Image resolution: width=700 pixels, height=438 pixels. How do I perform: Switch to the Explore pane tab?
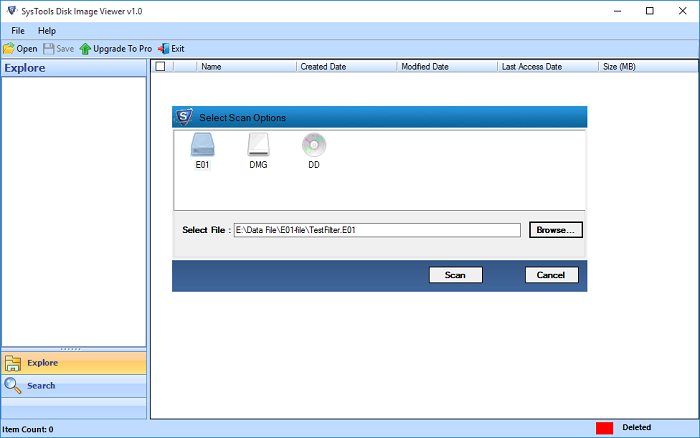pos(74,363)
